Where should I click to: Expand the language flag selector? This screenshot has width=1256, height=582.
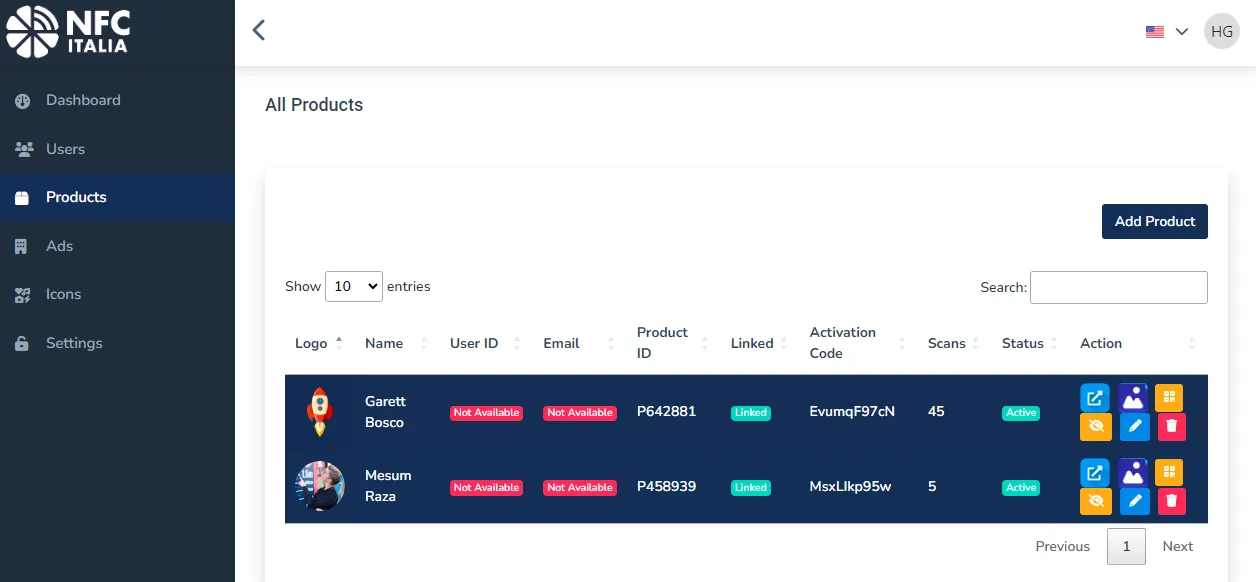point(1166,32)
